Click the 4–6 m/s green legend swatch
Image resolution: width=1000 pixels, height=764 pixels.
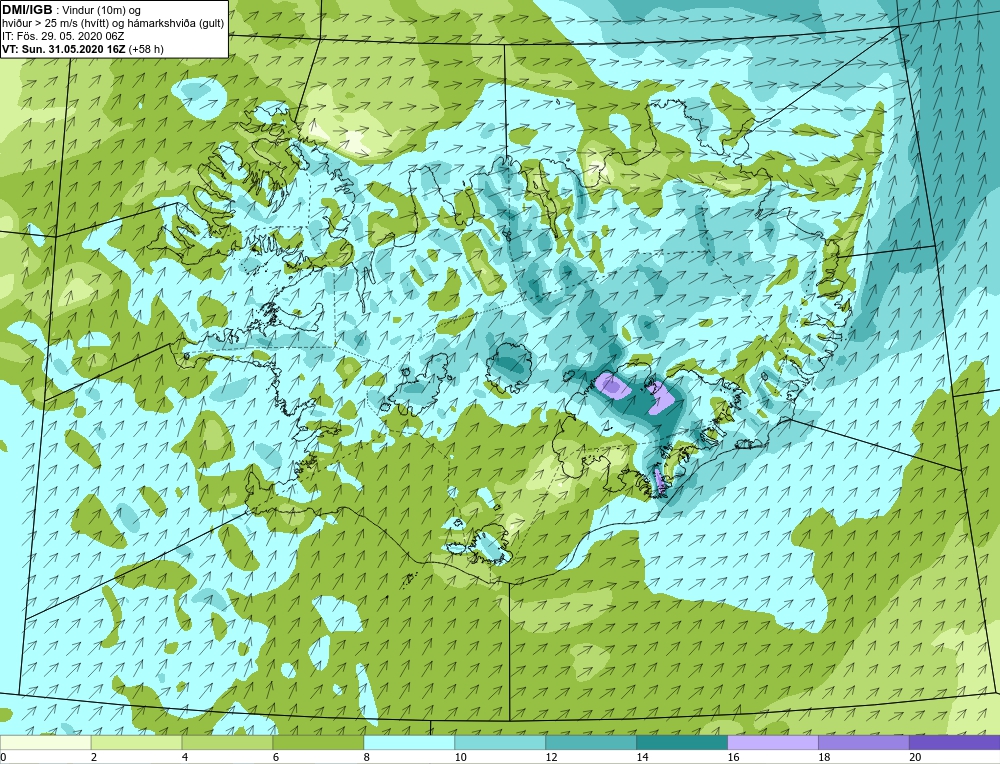(228, 743)
